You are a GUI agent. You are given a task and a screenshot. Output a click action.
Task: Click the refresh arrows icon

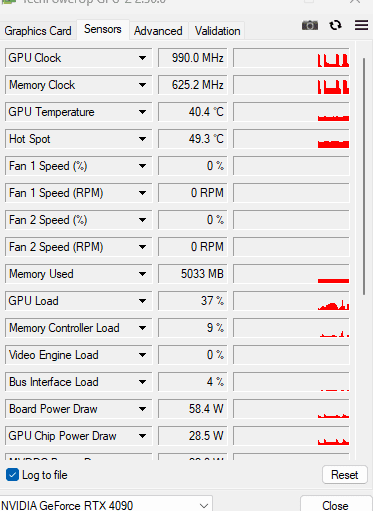pyautogui.click(x=335, y=25)
